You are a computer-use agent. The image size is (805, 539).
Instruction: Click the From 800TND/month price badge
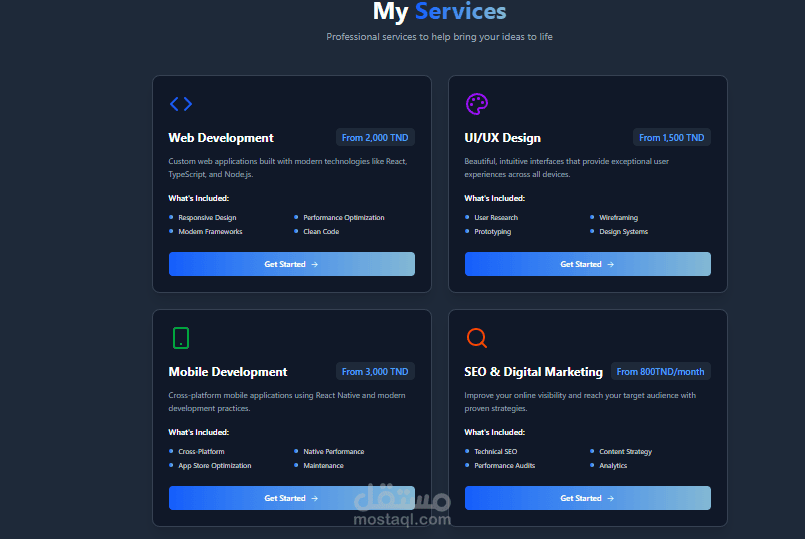pyautogui.click(x=660, y=372)
